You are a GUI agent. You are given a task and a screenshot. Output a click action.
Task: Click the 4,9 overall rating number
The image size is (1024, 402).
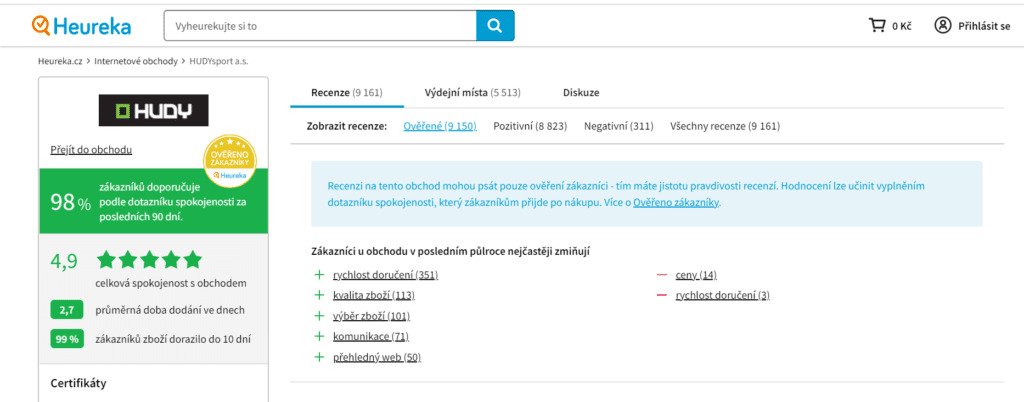pos(64,261)
